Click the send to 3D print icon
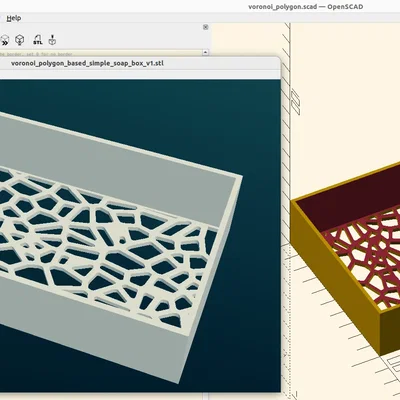 (x=52, y=40)
